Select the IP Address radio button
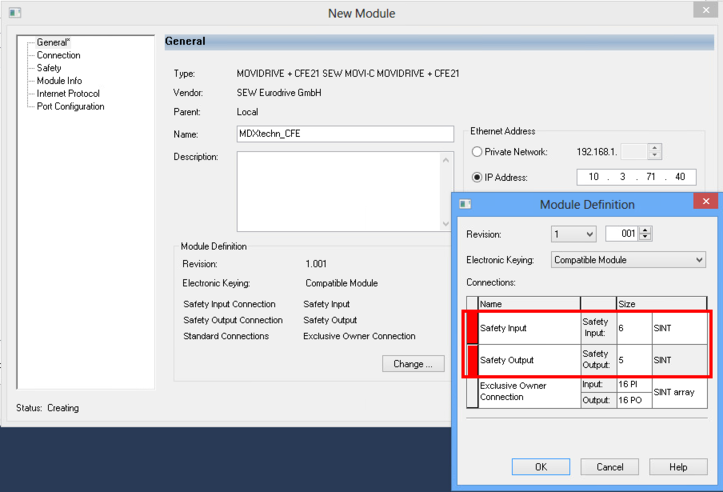Screen dimensions: 723x492 (x=477, y=177)
